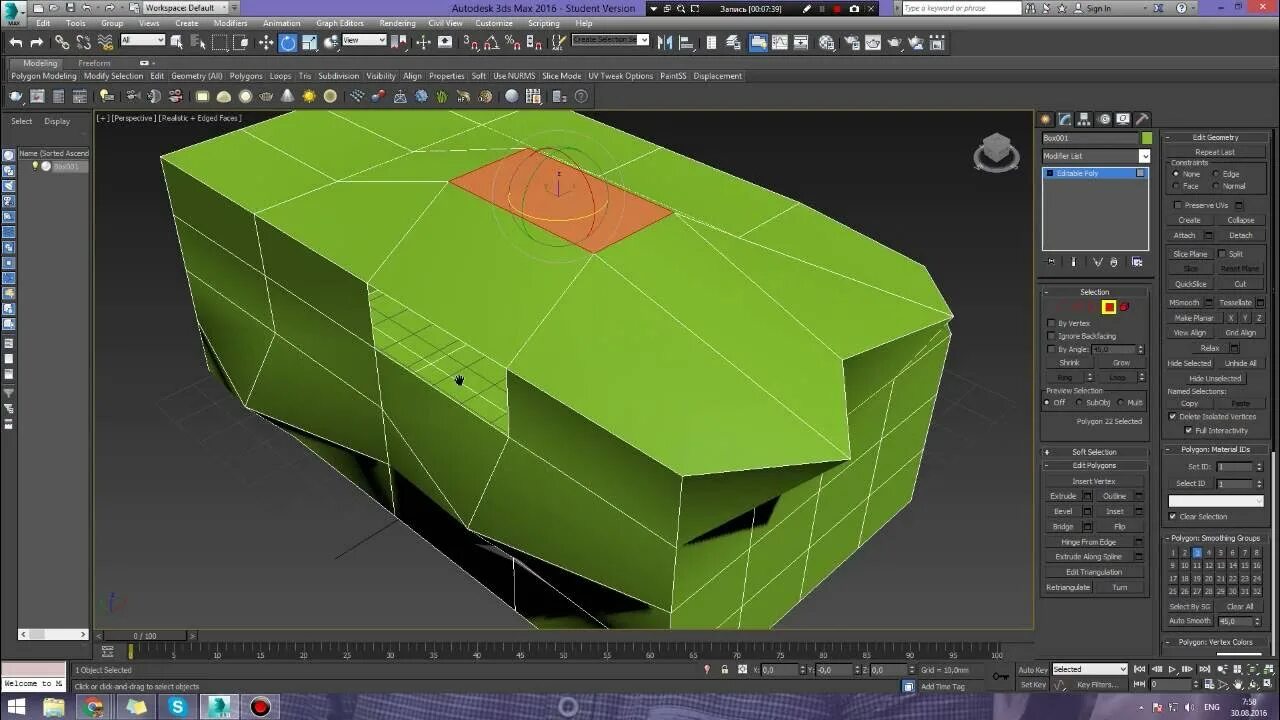Activate the Select and Link tool
Image resolution: width=1280 pixels, height=720 pixels.
(x=62, y=42)
